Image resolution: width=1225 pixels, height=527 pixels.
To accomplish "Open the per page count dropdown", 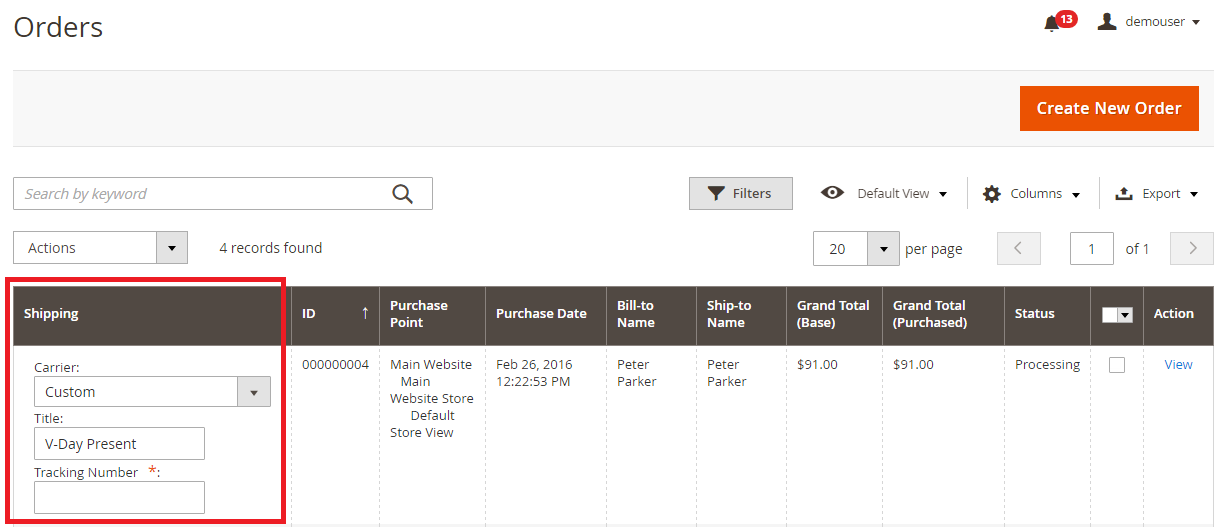I will pos(883,249).
